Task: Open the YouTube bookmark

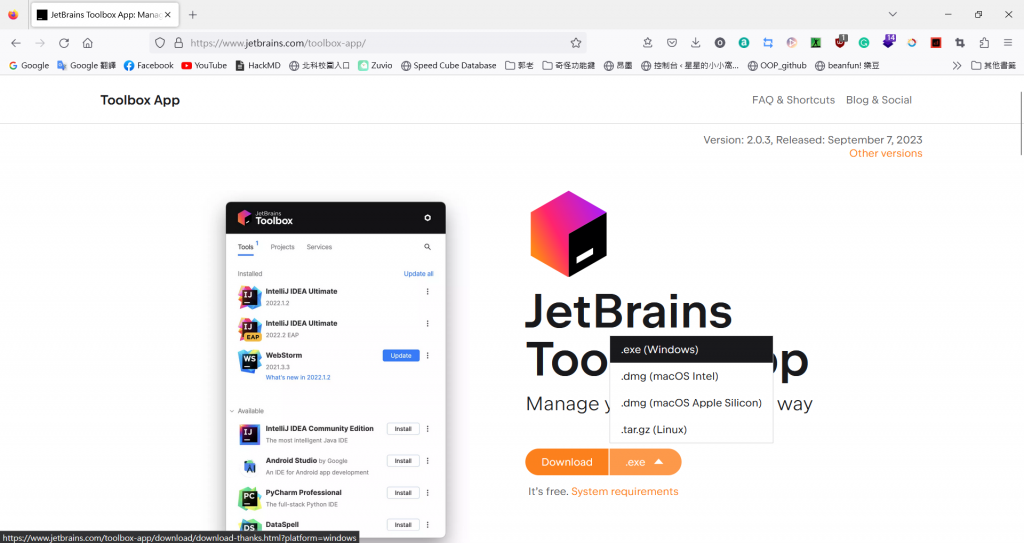Action: (204, 65)
